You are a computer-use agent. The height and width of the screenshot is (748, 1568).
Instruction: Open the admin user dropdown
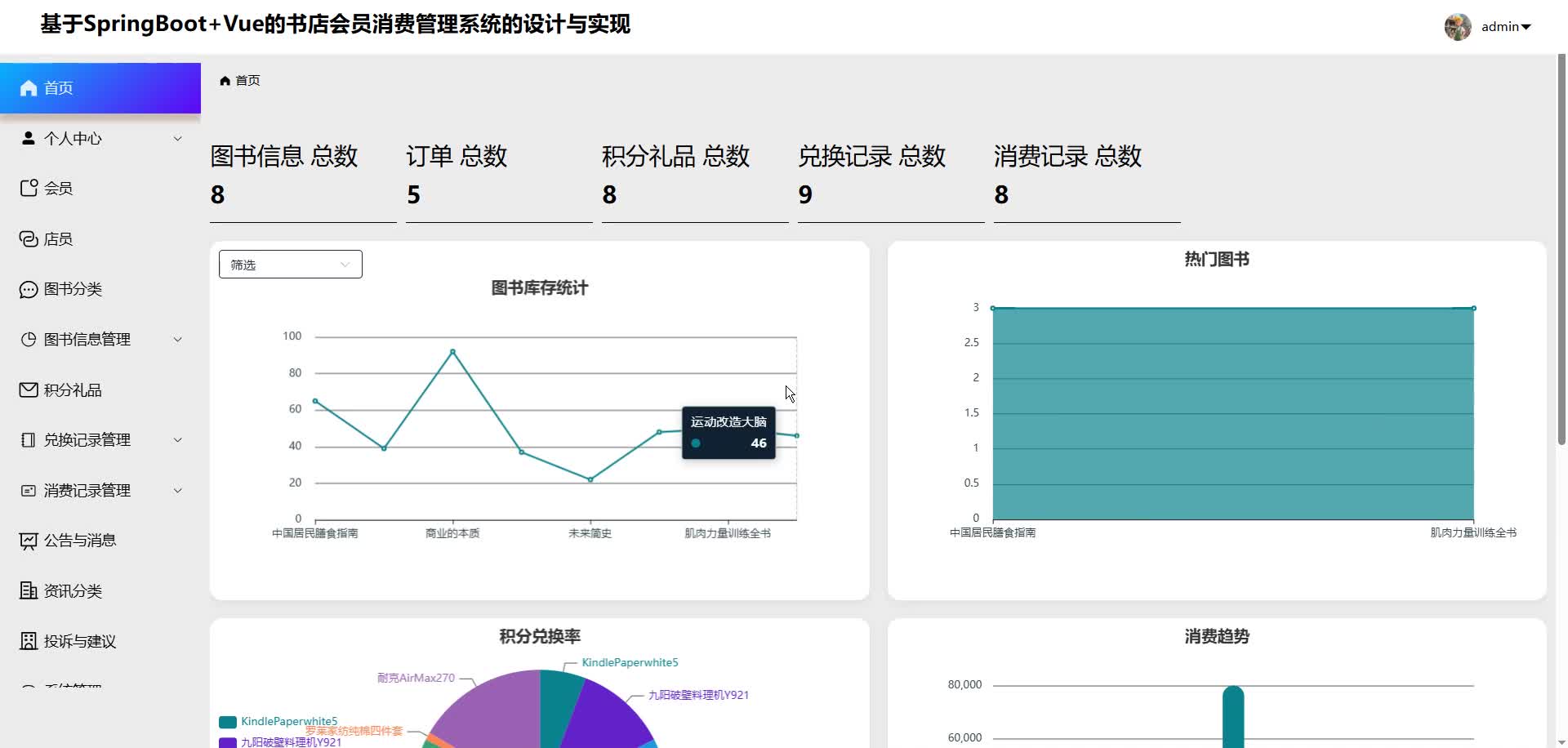(1507, 27)
